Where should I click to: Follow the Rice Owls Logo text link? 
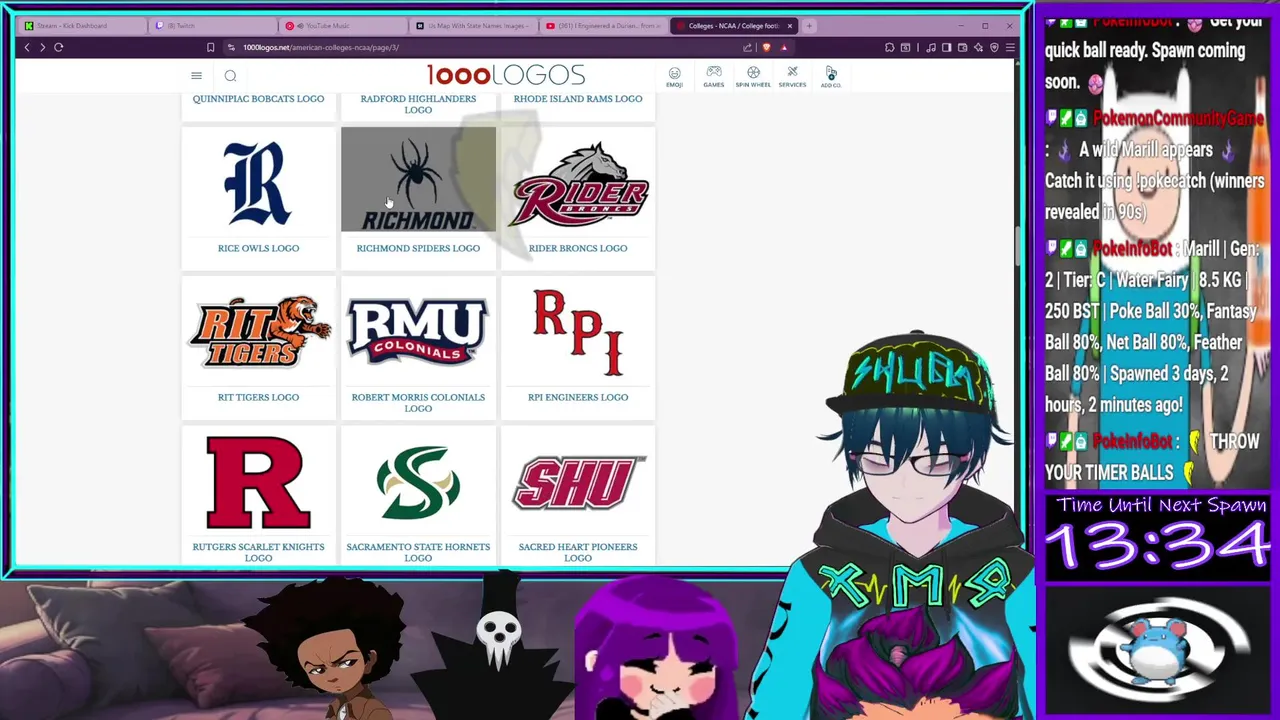pos(258,248)
